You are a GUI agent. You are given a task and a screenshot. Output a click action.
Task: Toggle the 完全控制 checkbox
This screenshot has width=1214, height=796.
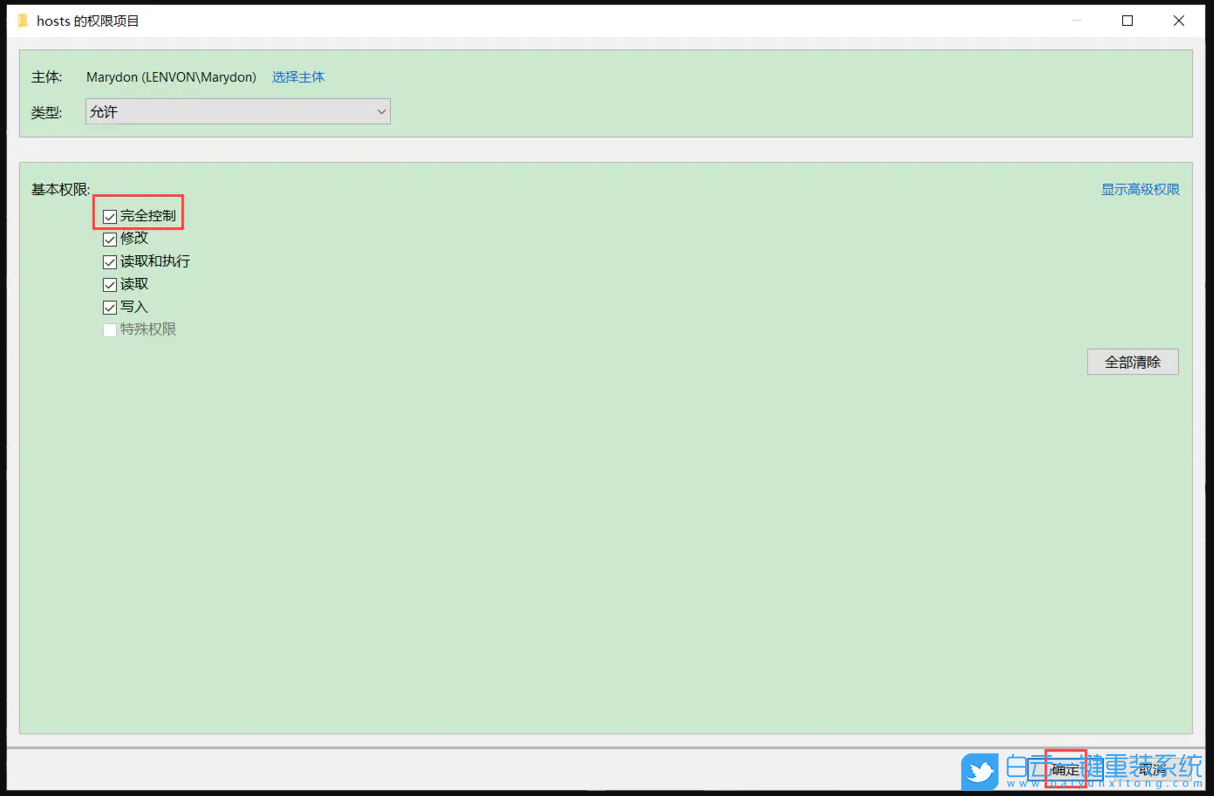coord(110,216)
